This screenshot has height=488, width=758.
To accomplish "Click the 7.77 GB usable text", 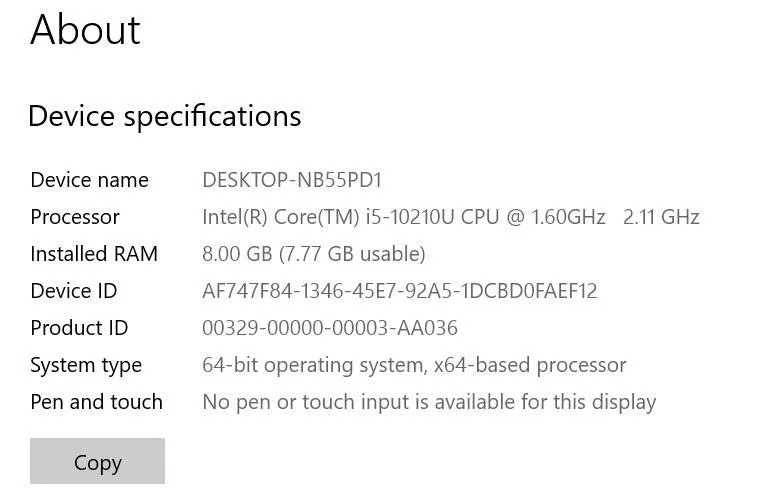I will (x=352, y=254).
